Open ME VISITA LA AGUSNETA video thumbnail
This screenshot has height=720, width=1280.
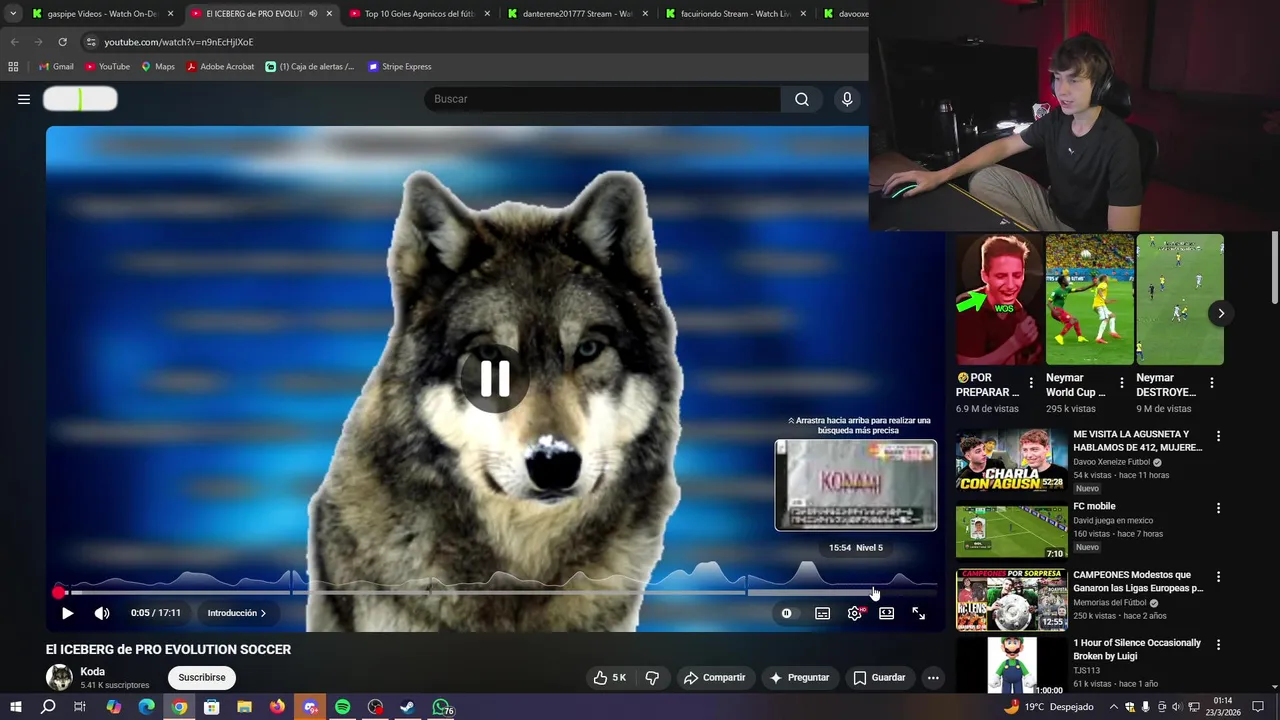pyautogui.click(x=1011, y=461)
